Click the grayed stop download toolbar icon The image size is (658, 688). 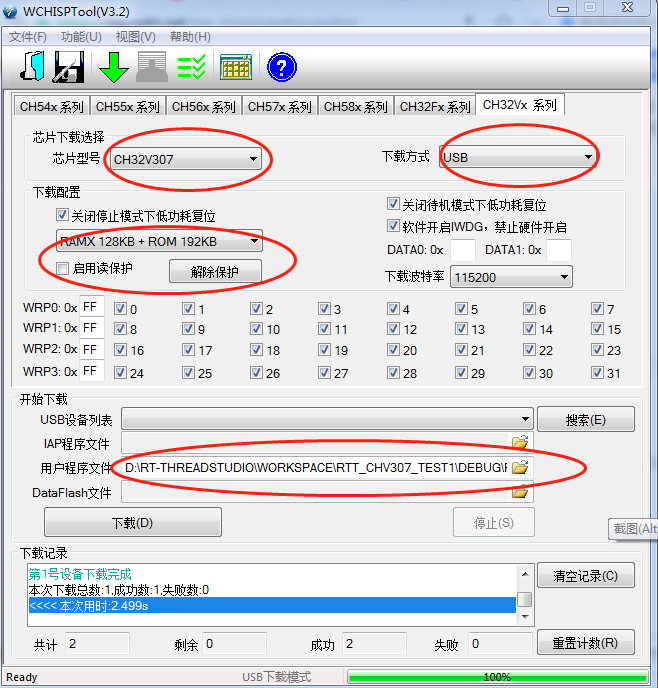[x=152, y=67]
